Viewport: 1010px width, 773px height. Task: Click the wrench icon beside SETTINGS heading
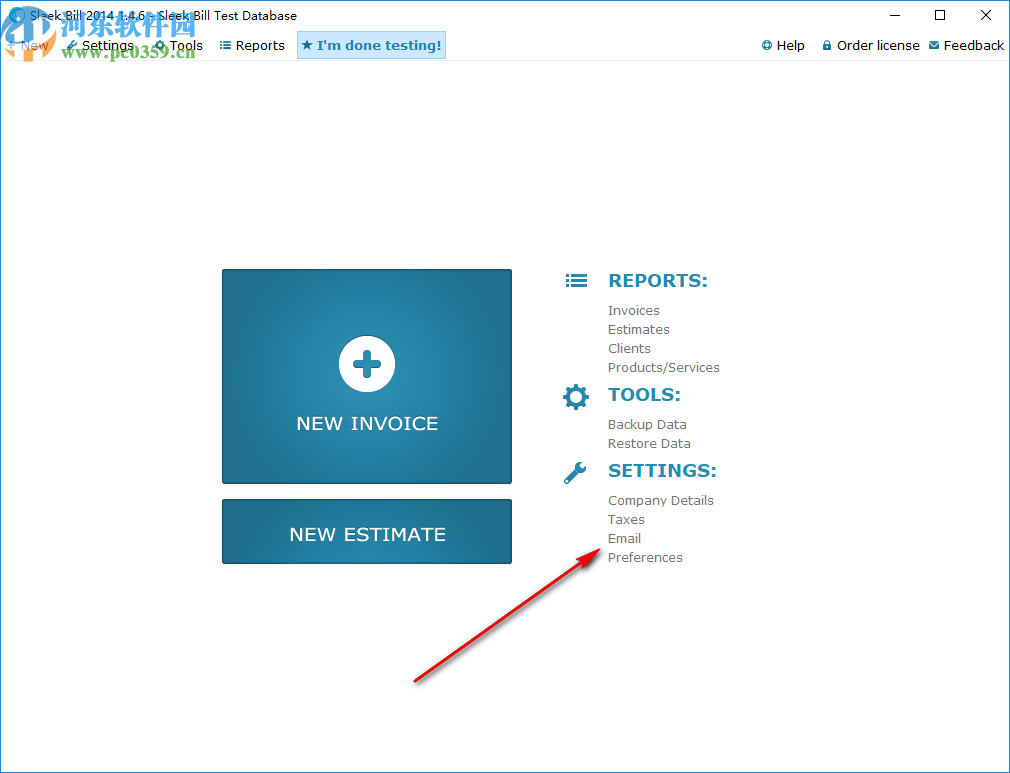(575, 473)
